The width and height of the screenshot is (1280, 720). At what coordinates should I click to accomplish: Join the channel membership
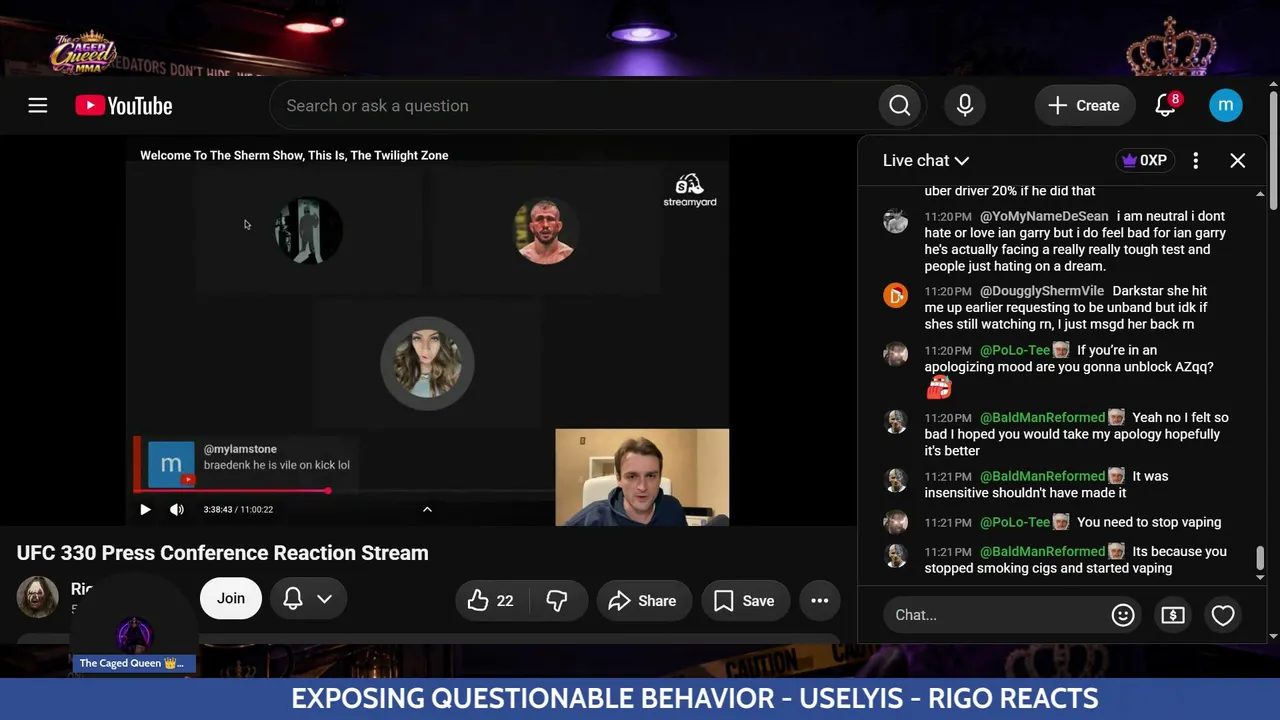tap(231, 599)
